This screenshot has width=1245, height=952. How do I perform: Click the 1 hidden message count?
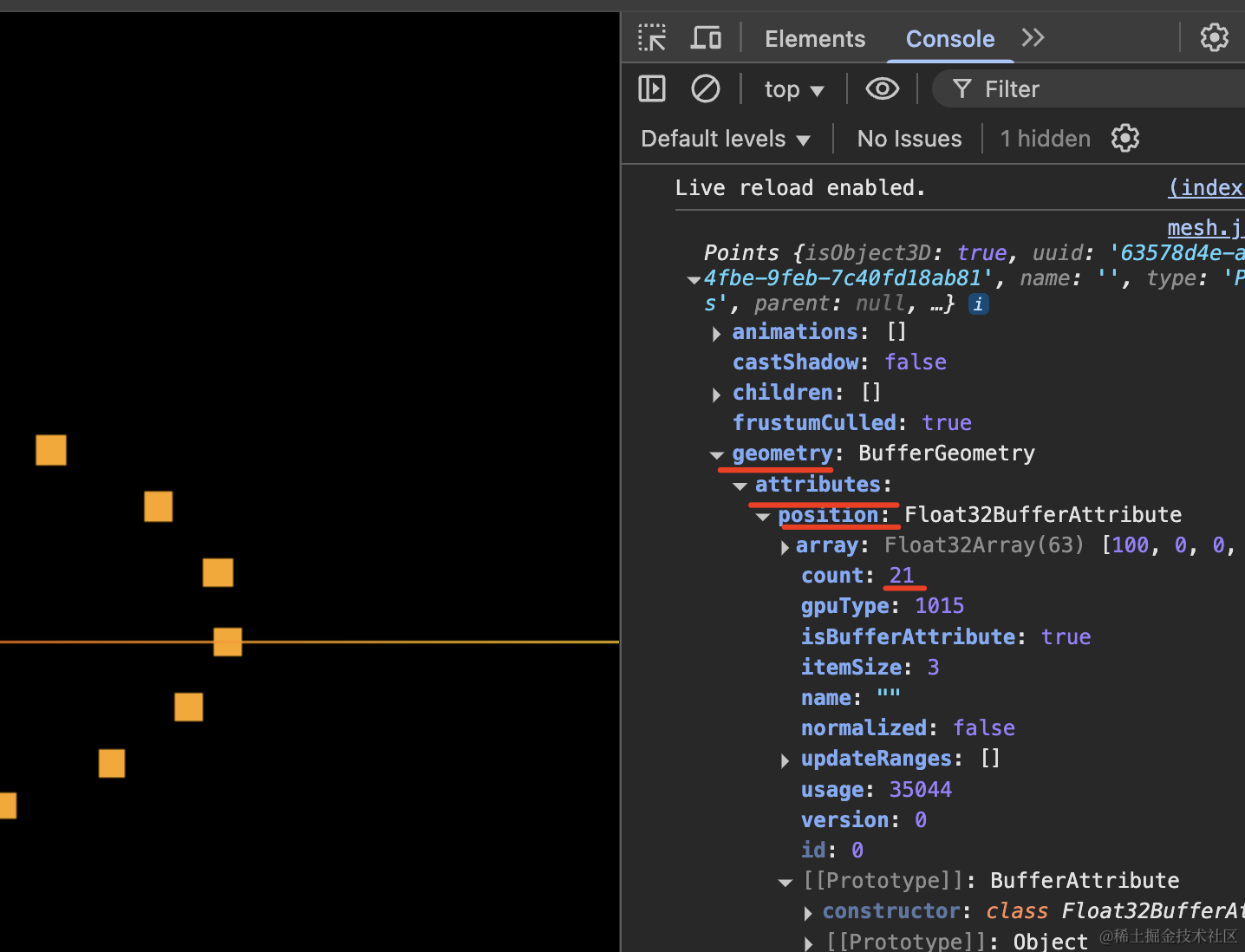(x=1045, y=139)
